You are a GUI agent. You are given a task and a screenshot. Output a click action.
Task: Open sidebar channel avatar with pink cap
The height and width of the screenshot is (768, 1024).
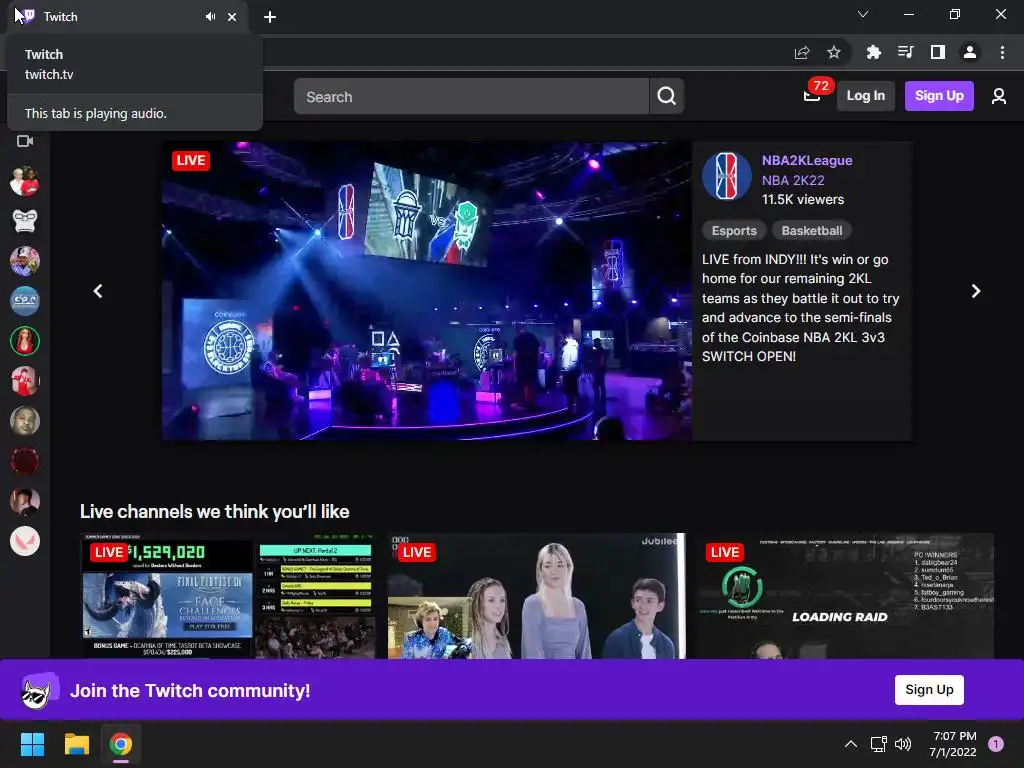click(25, 261)
